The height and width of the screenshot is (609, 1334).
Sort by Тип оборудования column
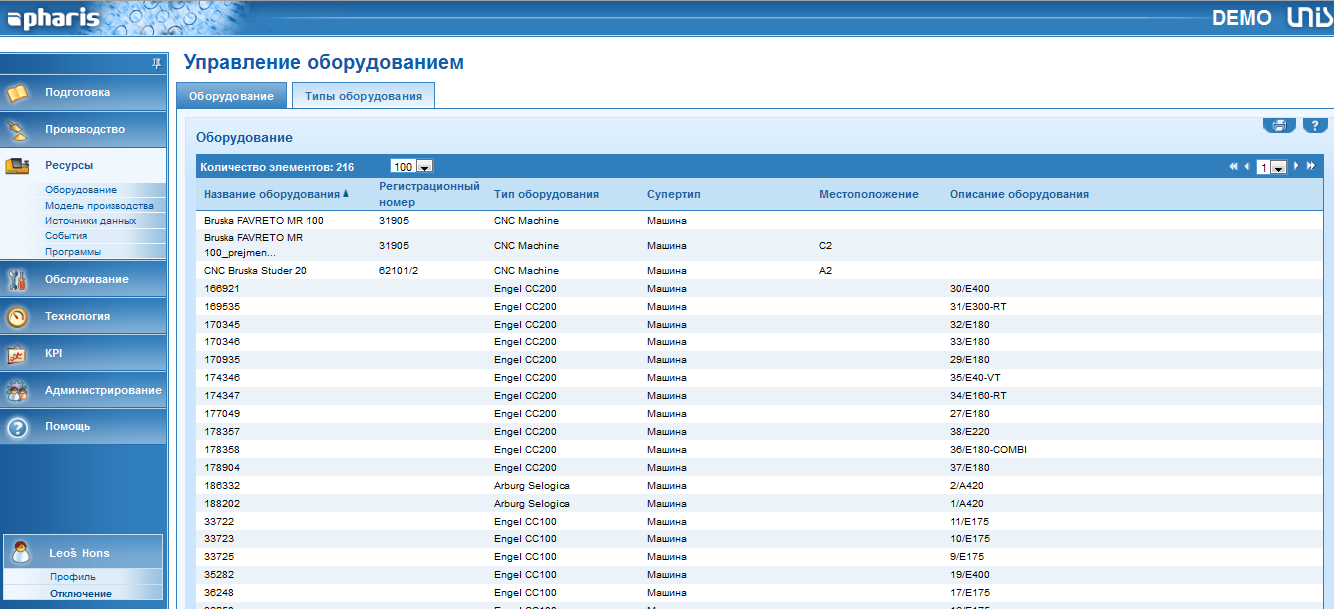546,194
